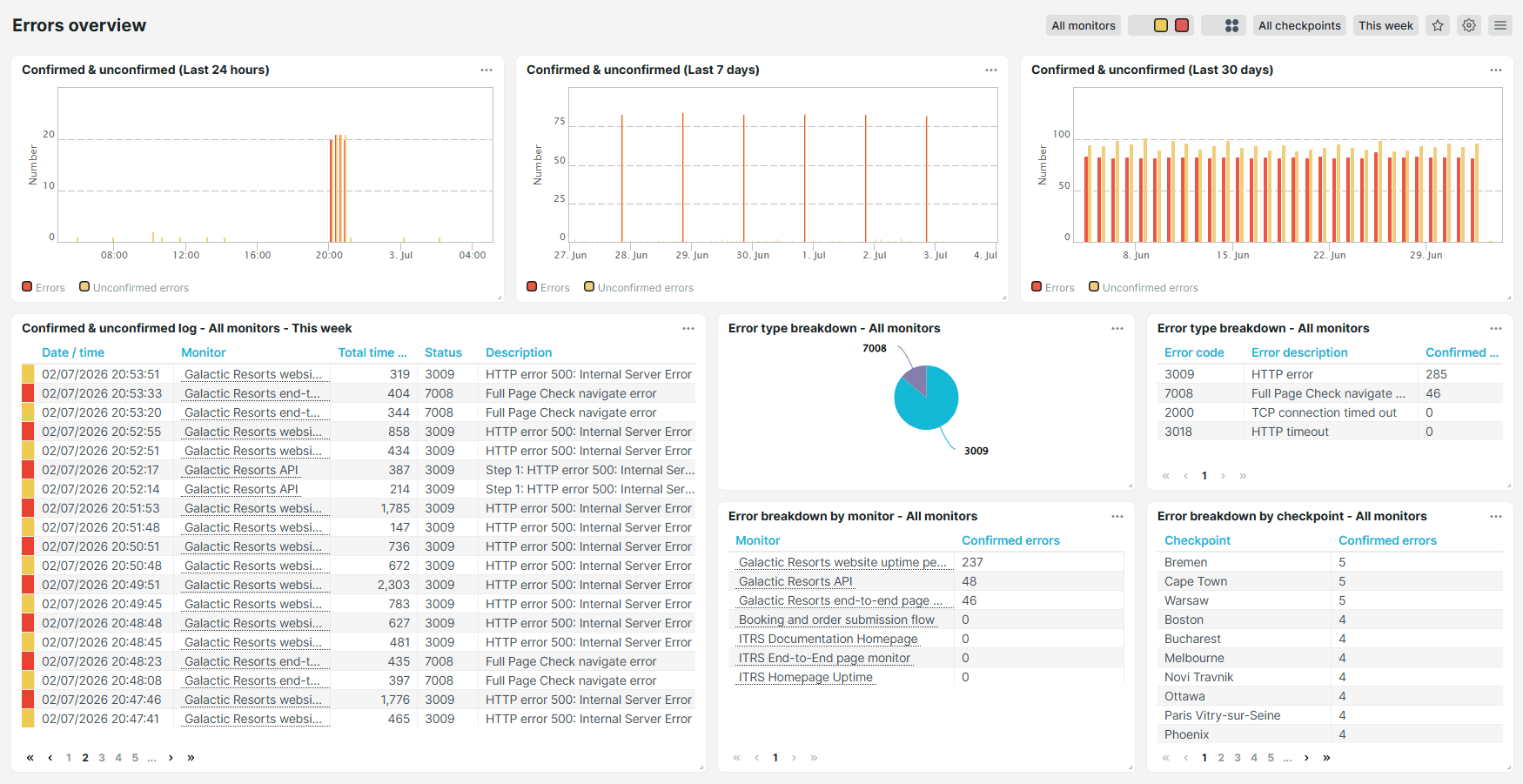
Task: Open dashboard settings gear icon
Action: [1469, 25]
